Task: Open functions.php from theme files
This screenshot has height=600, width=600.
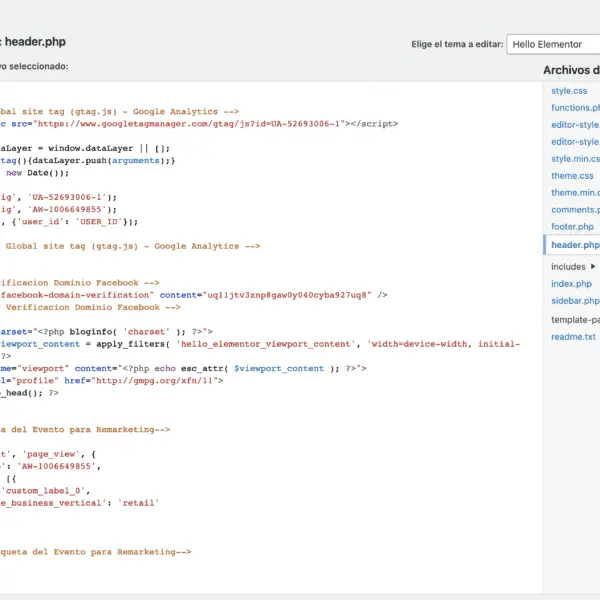Action: point(575,108)
